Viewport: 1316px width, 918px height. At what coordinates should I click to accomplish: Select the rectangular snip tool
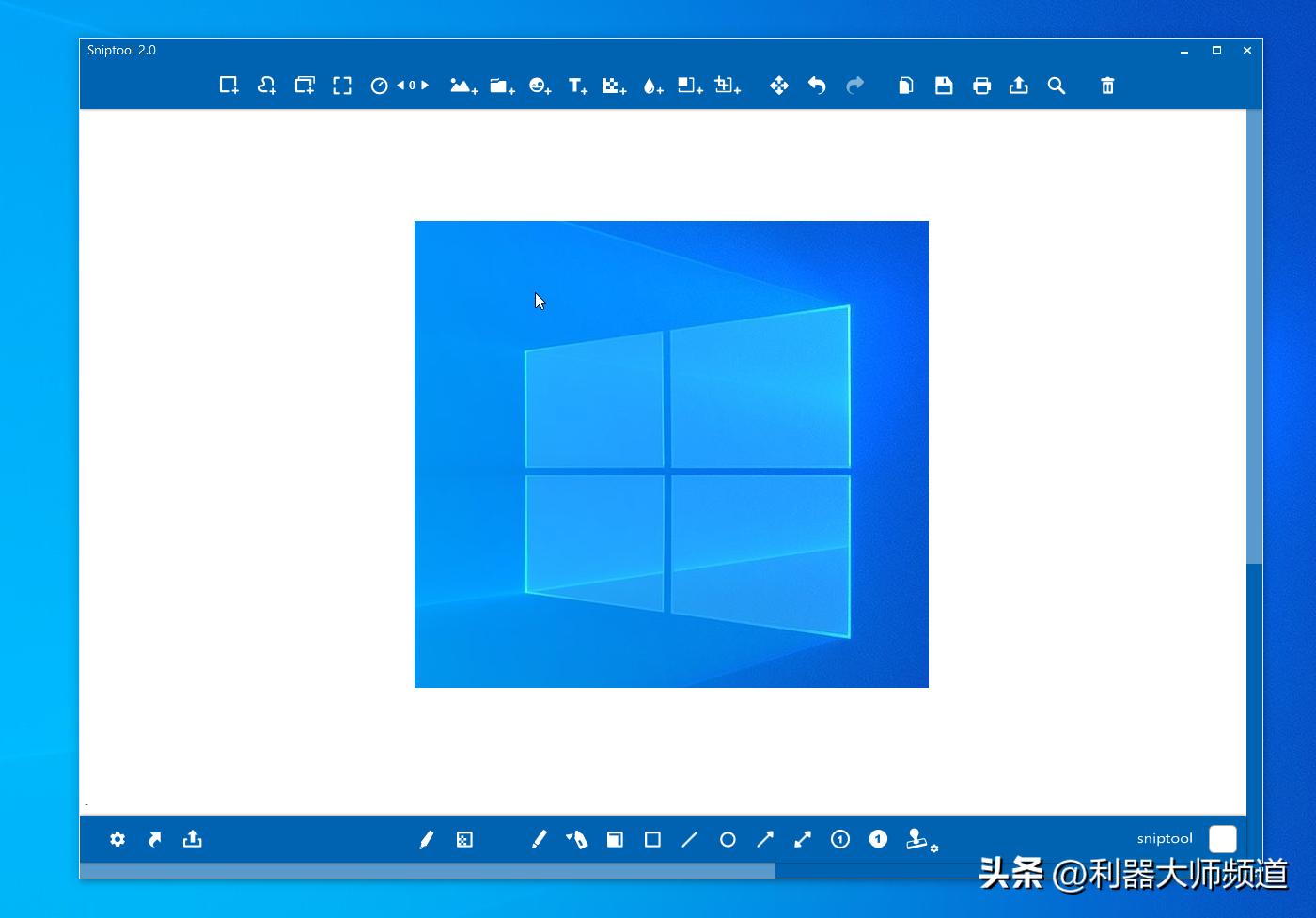[x=227, y=85]
